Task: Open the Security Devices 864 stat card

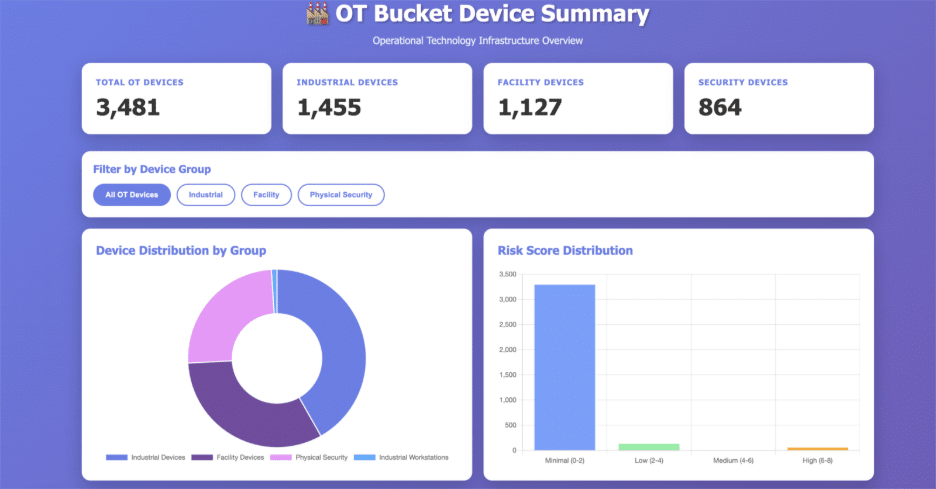Action: coord(778,98)
